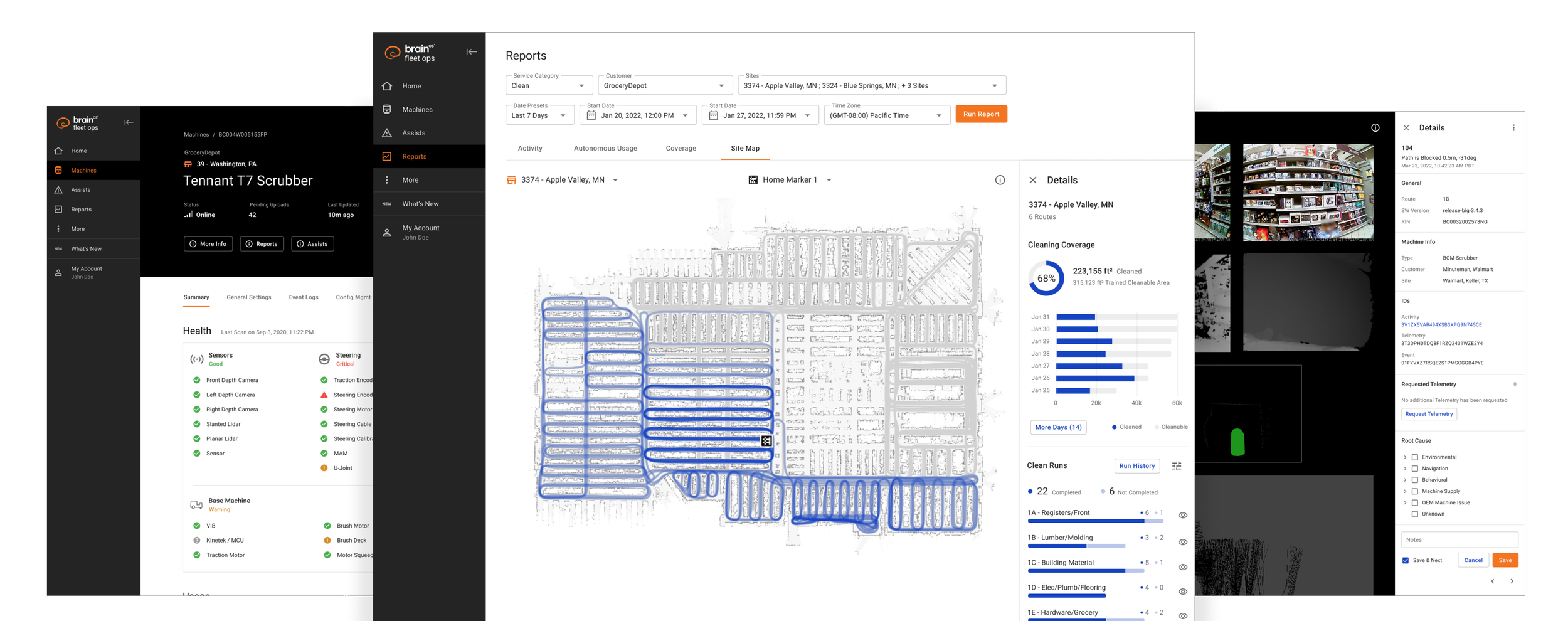Viewport: 1568px width, 621px height.
Task: Open kebab menu in assist Details panel
Action: (1513, 128)
